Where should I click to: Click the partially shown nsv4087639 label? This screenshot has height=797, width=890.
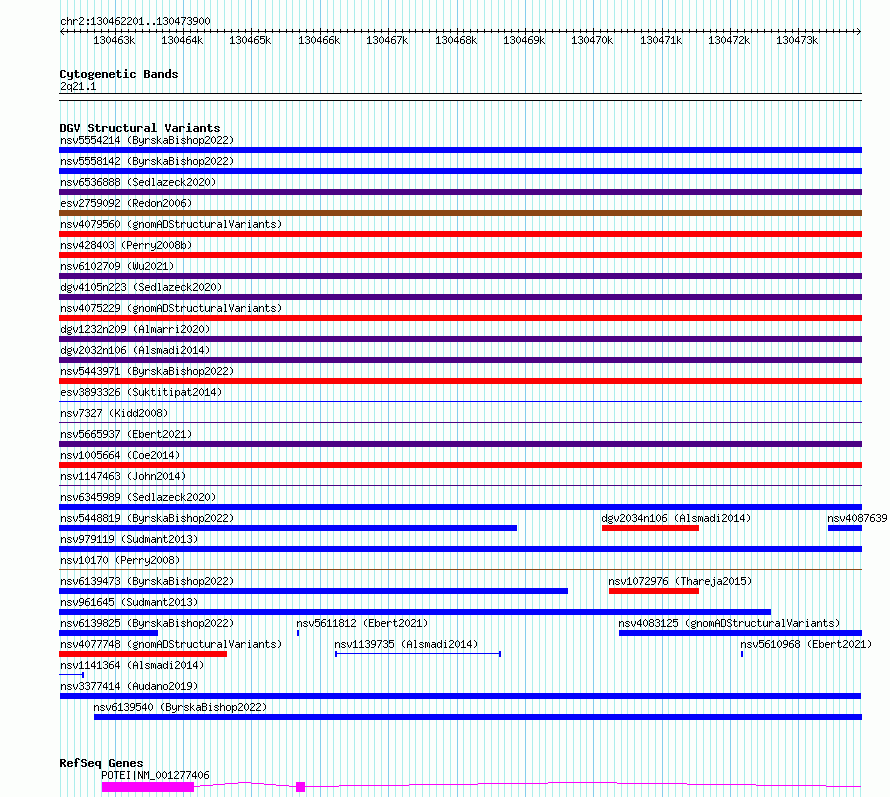[857, 518]
